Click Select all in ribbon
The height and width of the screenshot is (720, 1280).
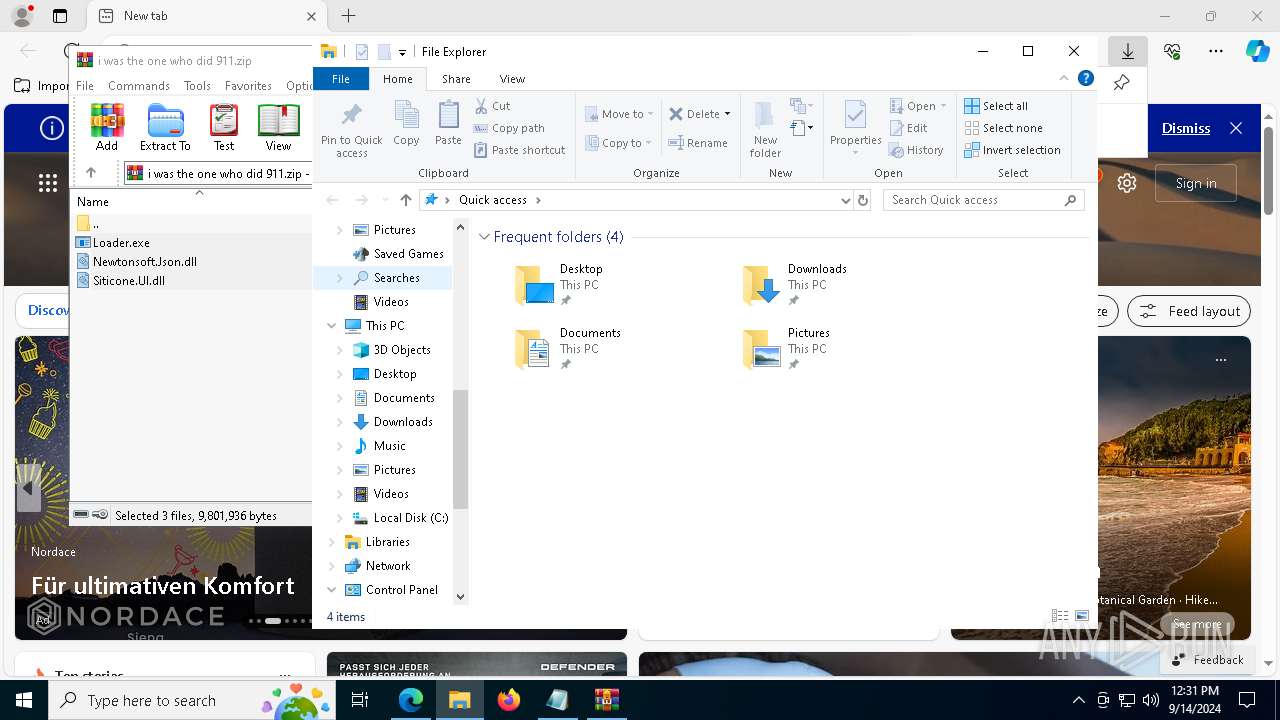pos(996,106)
